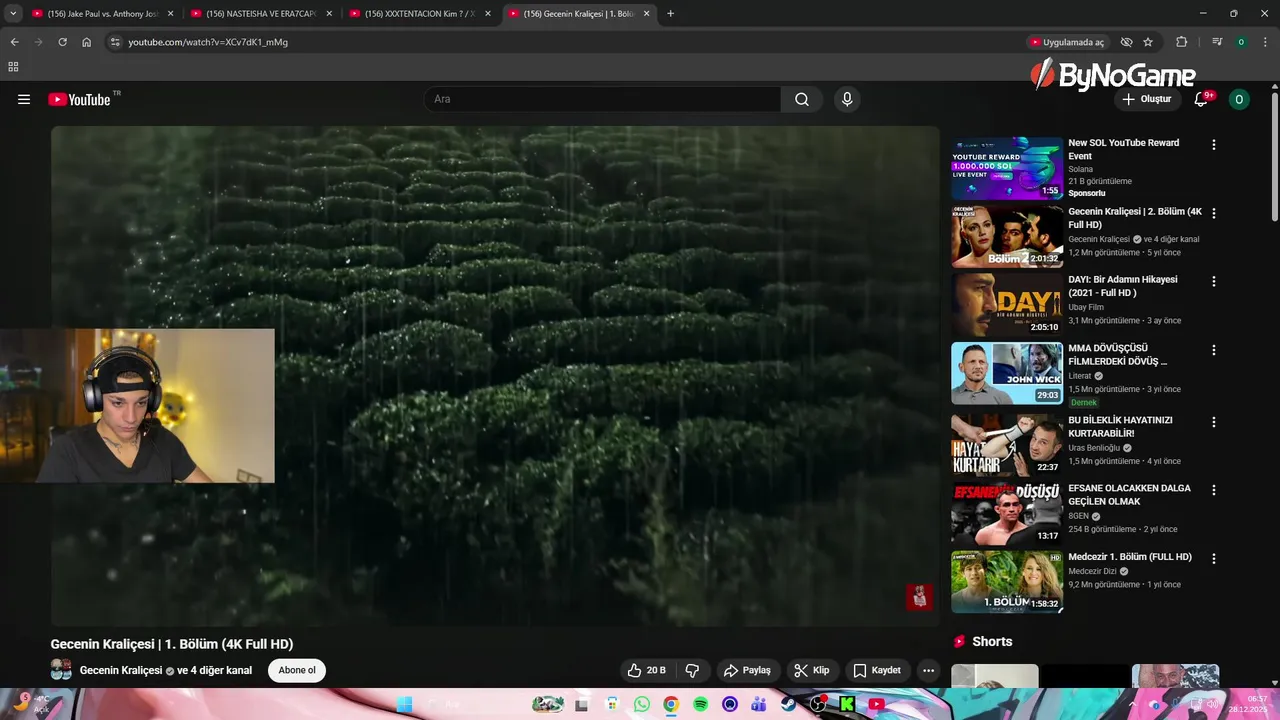Close the Jake Paul vs. Anthony tab
The image size is (1280, 720).
click(170, 14)
